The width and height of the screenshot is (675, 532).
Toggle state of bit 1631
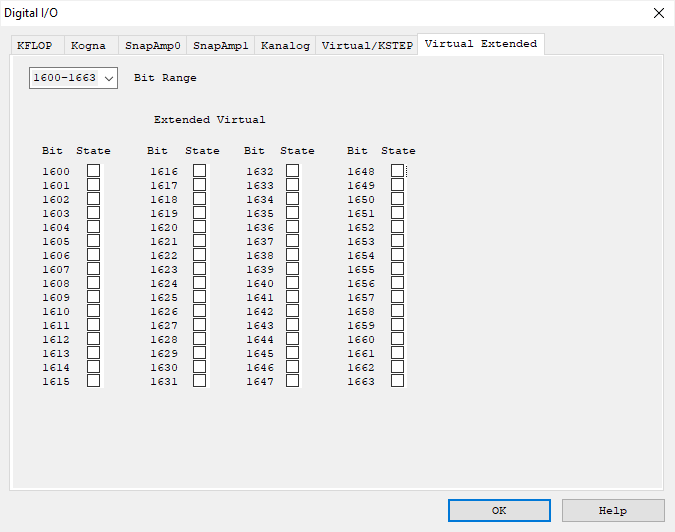pyautogui.click(x=200, y=381)
